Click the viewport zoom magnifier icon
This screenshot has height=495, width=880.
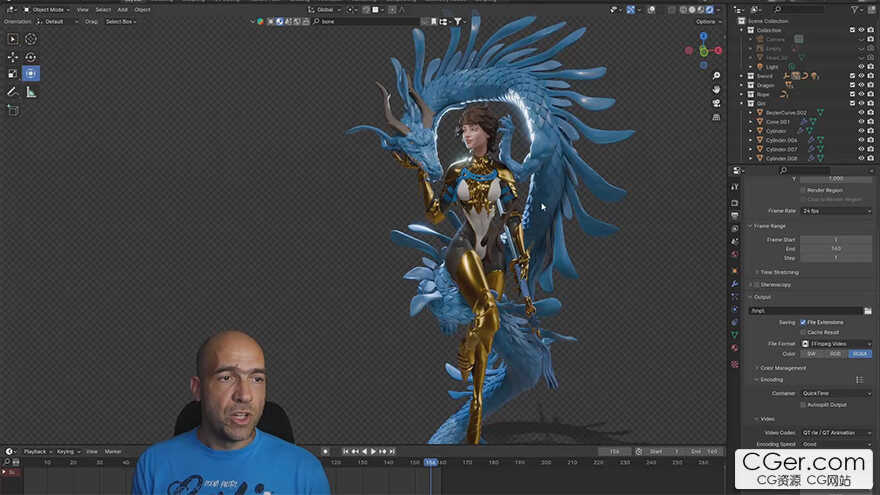pos(716,76)
